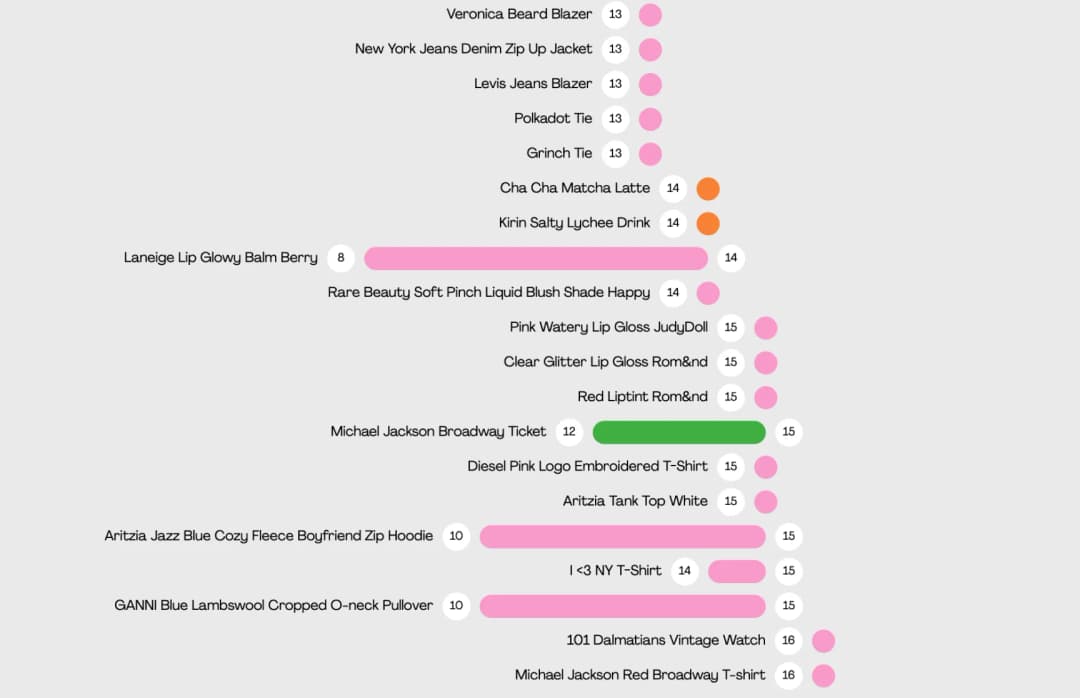Click the Diesel Pink Logo Embroidered T-Shirt label
Screen dimensions: 1080x698
588,466
